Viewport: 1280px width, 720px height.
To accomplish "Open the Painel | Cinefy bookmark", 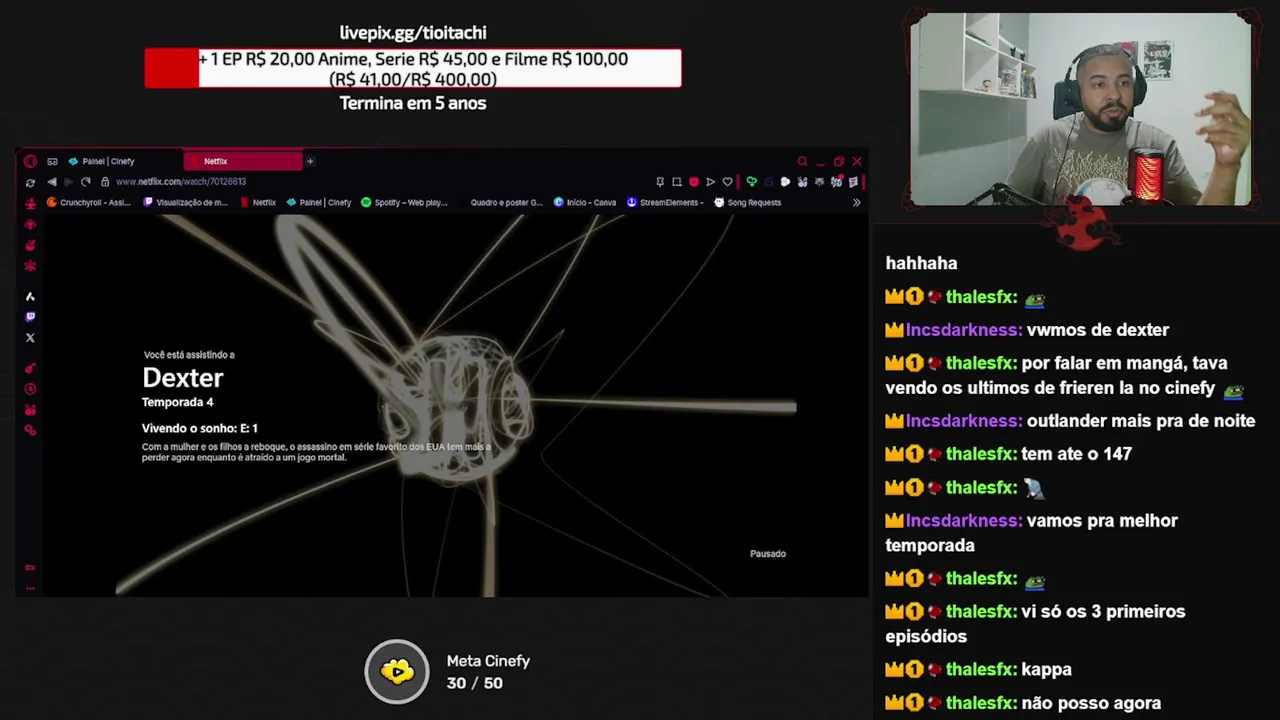I will click(319, 202).
